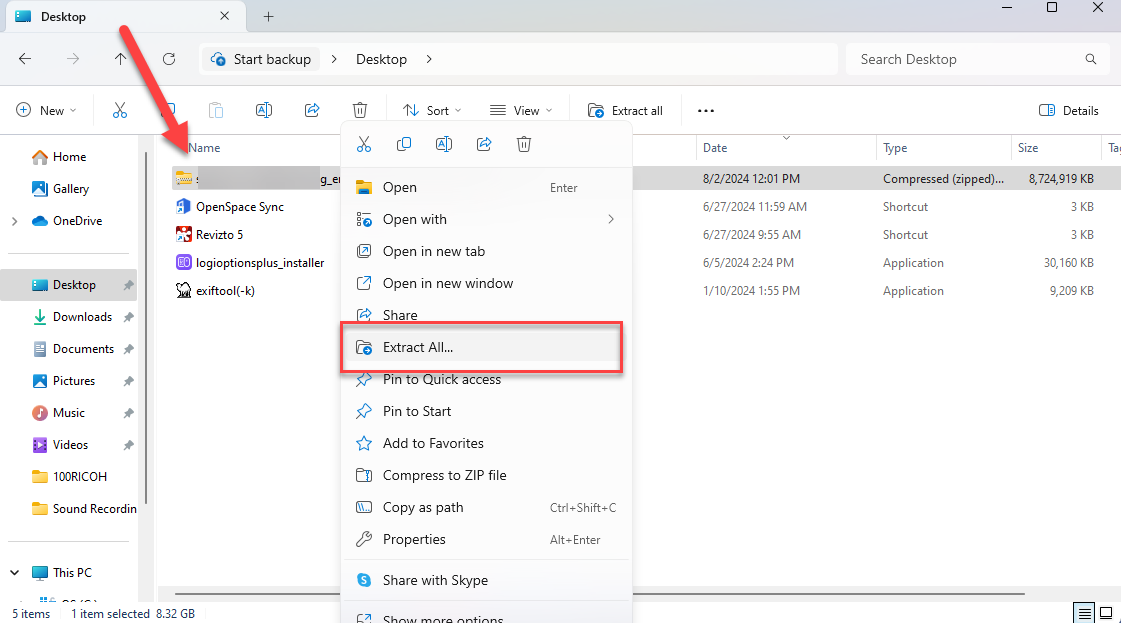The width and height of the screenshot is (1121, 623).
Task: Click the Refresh icon in the address bar
Action: 169,59
